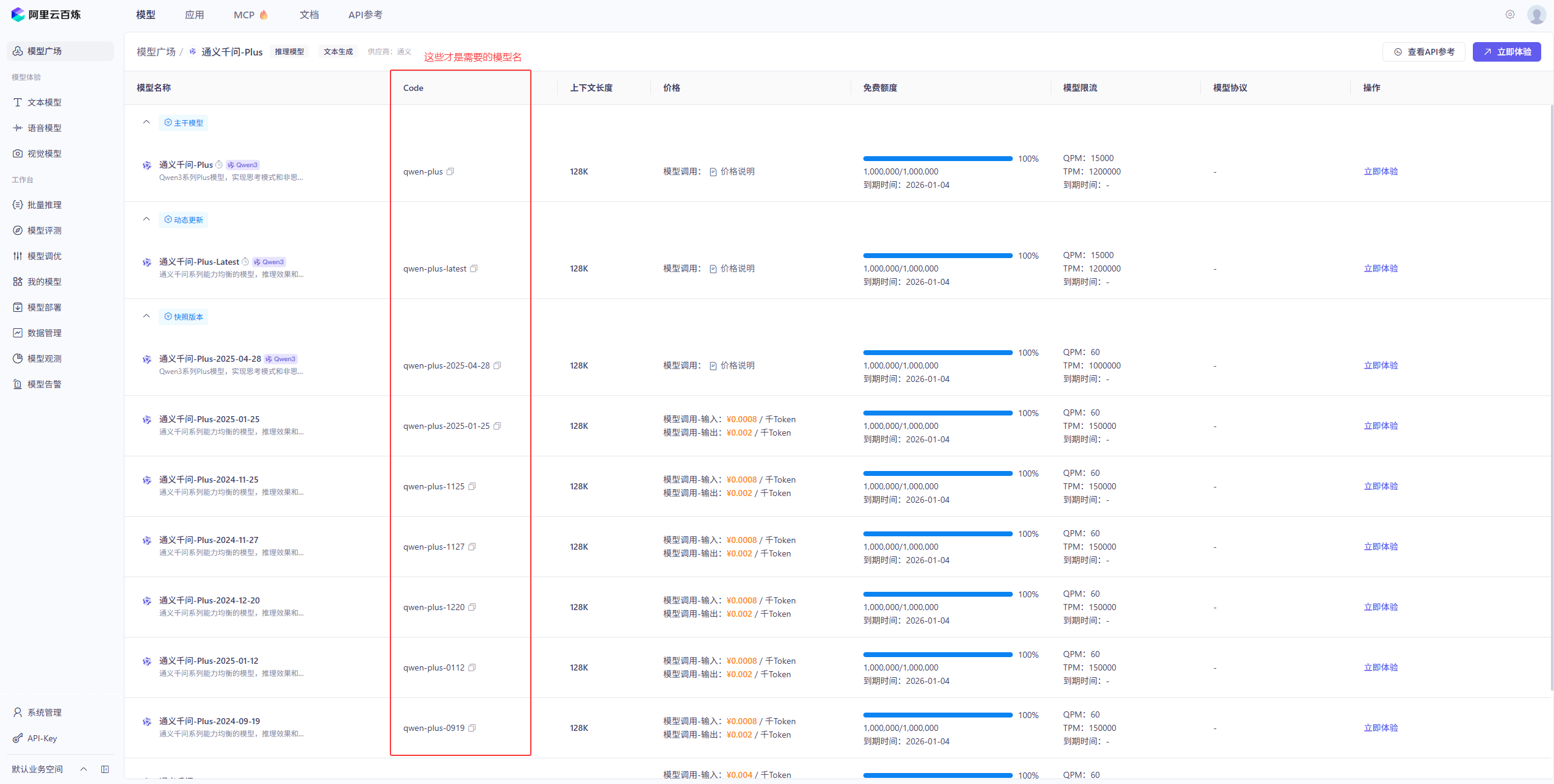Select 模型广场 in the sidebar
1554x784 pixels.
point(60,51)
